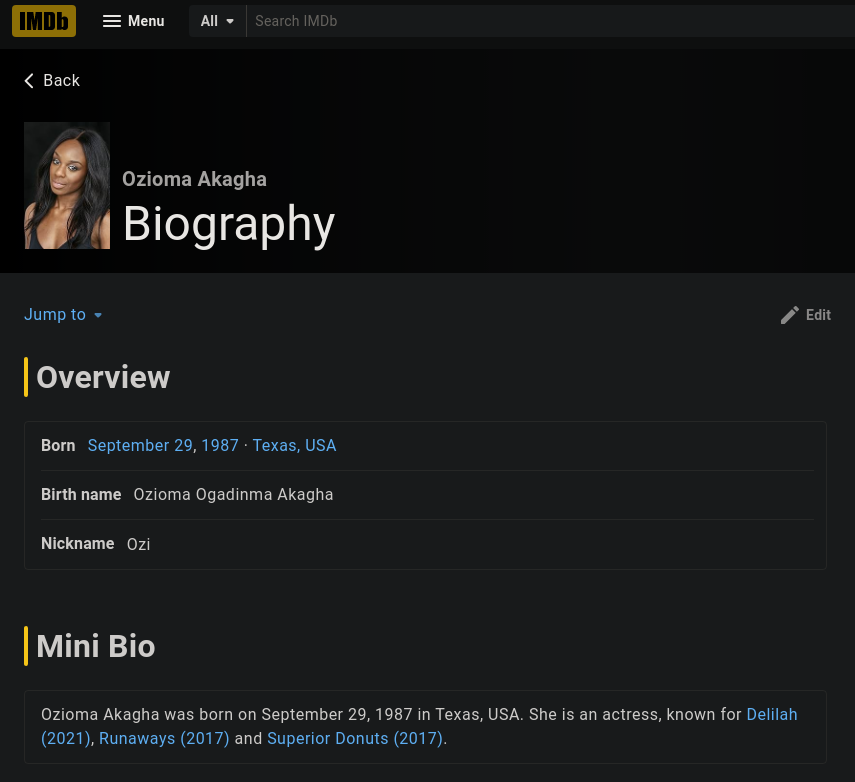Open the September 29 birth date link
The height and width of the screenshot is (782, 855).
coord(140,446)
